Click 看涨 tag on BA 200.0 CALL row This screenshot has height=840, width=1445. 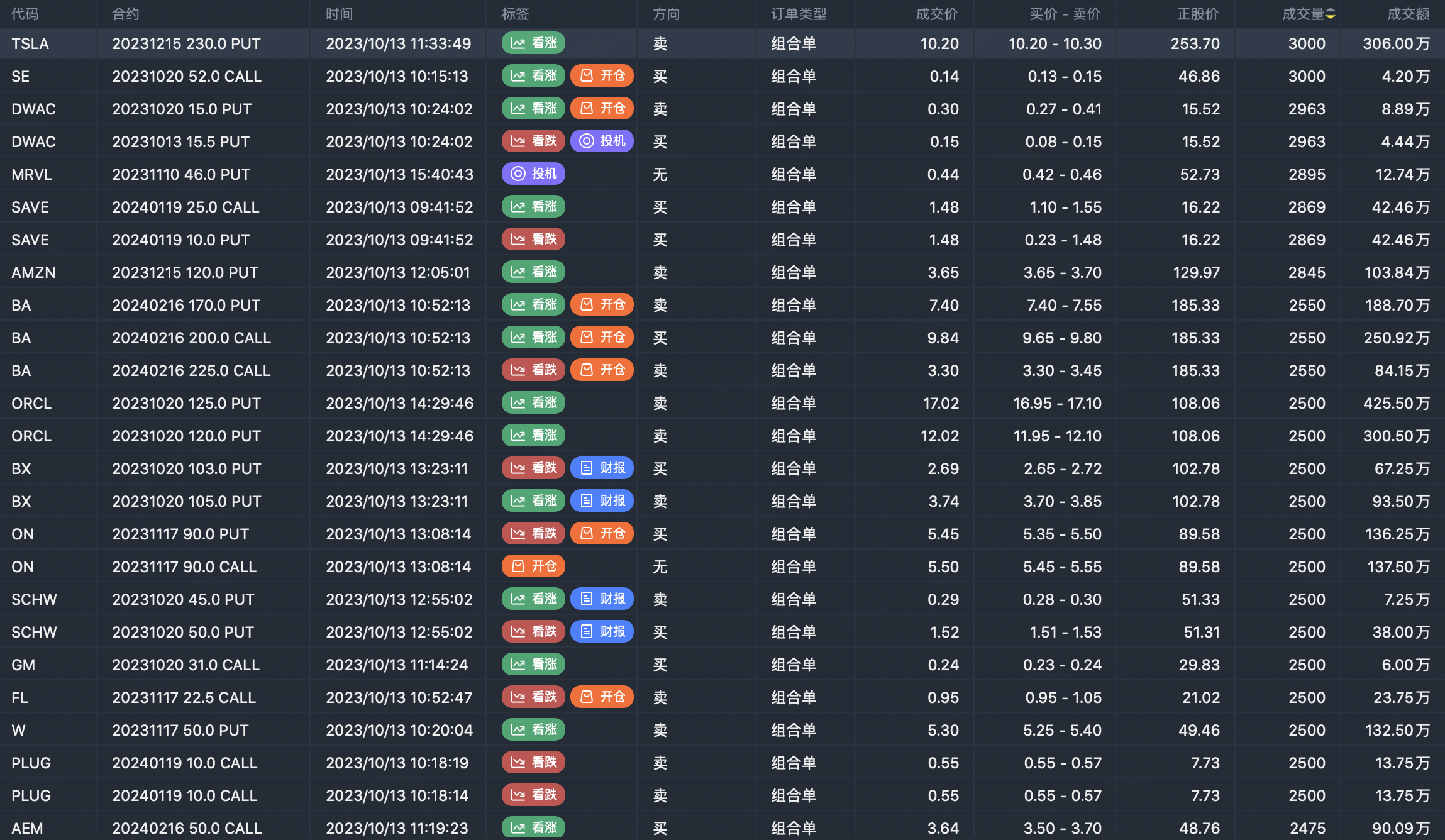pyautogui.click(x=533, y=338)
